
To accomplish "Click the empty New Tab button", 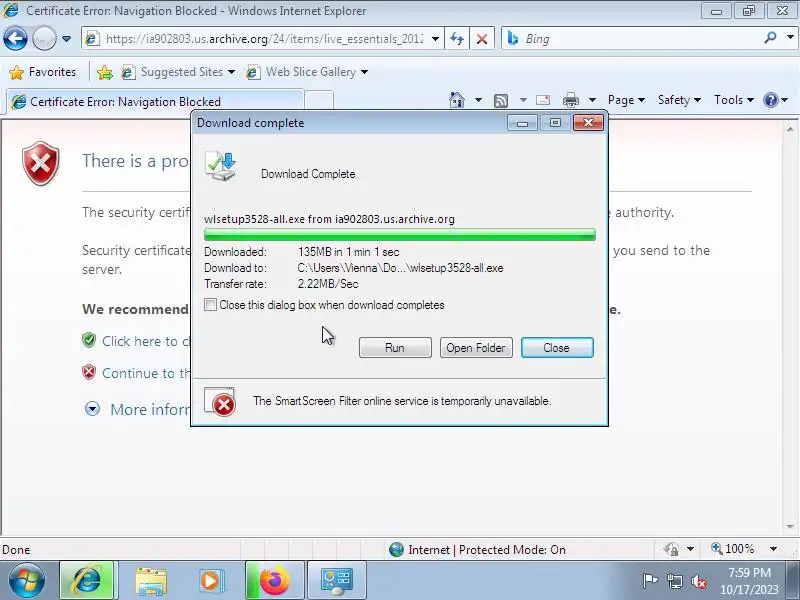I will click(x=319, y=101).
